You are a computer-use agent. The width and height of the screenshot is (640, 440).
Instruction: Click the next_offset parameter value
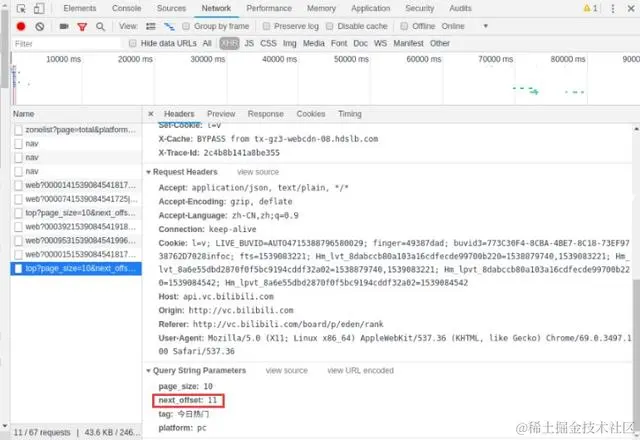pos(212,400)
